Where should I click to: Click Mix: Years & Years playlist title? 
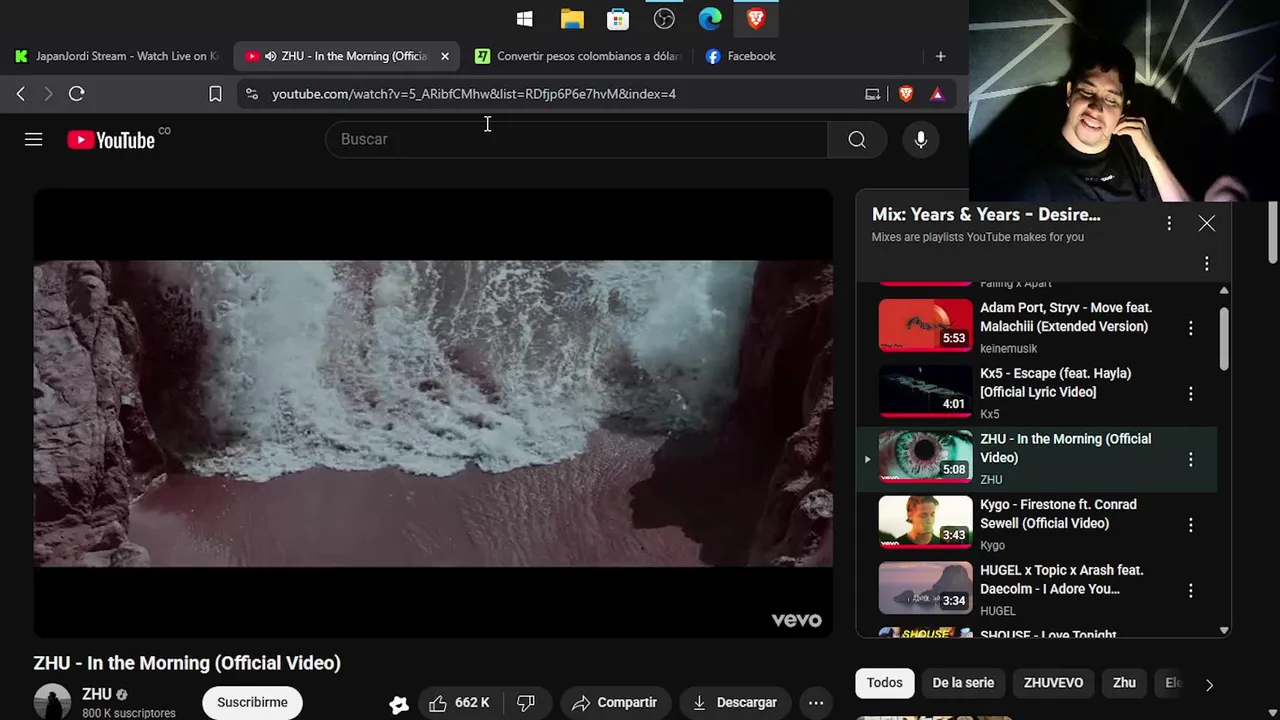(x=986, y=215)
